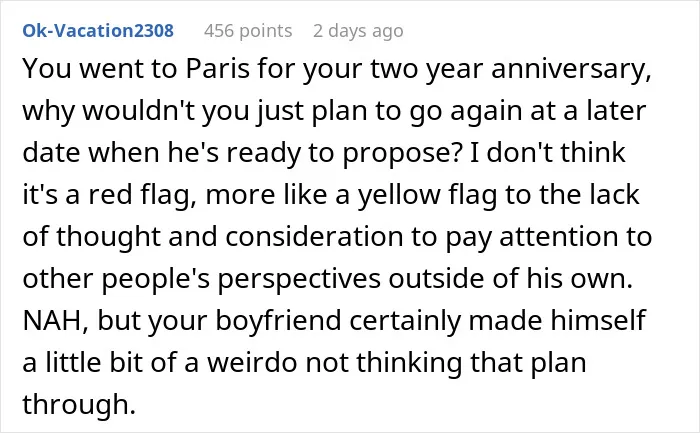The image size is (700, 433).
Task: Click the word perspectives in the comment
Action: (299, 279)
